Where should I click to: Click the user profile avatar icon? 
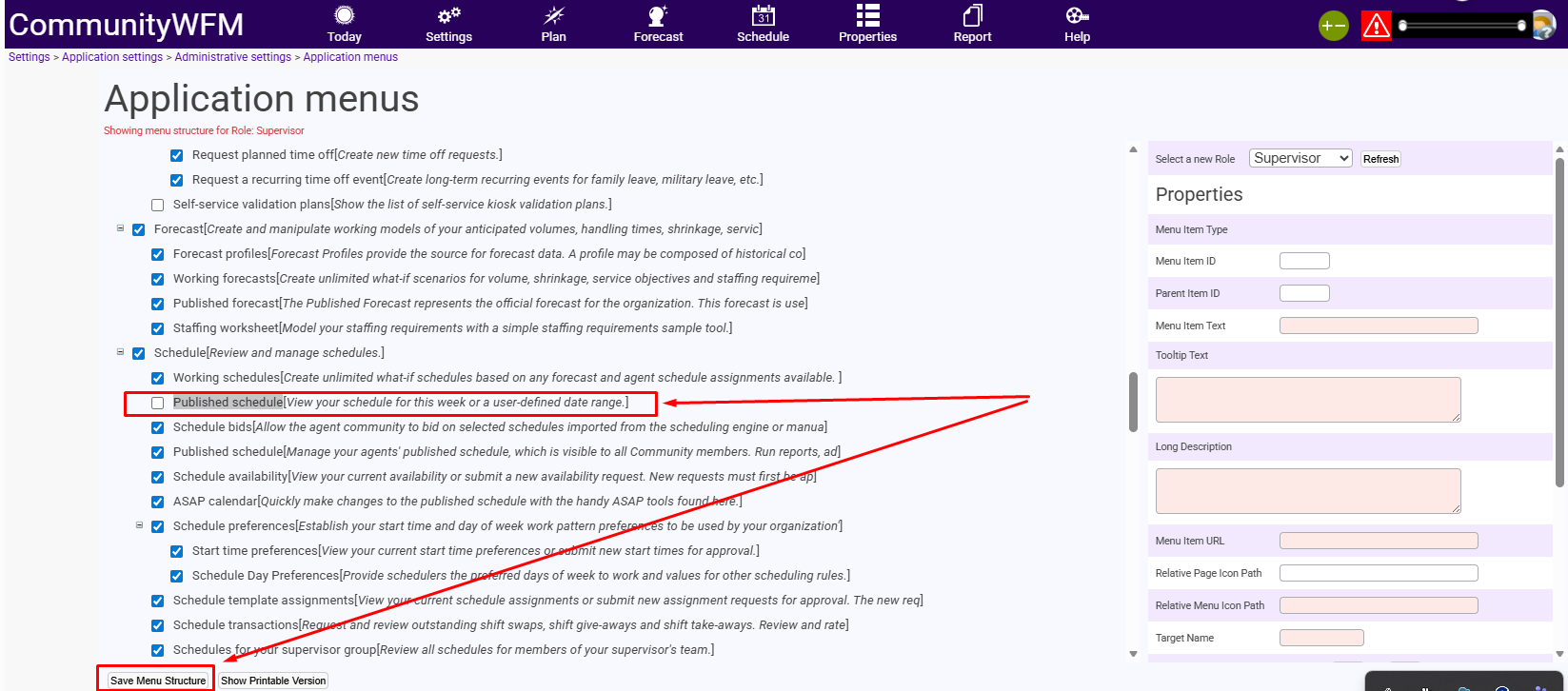(x=1543, y=26)
